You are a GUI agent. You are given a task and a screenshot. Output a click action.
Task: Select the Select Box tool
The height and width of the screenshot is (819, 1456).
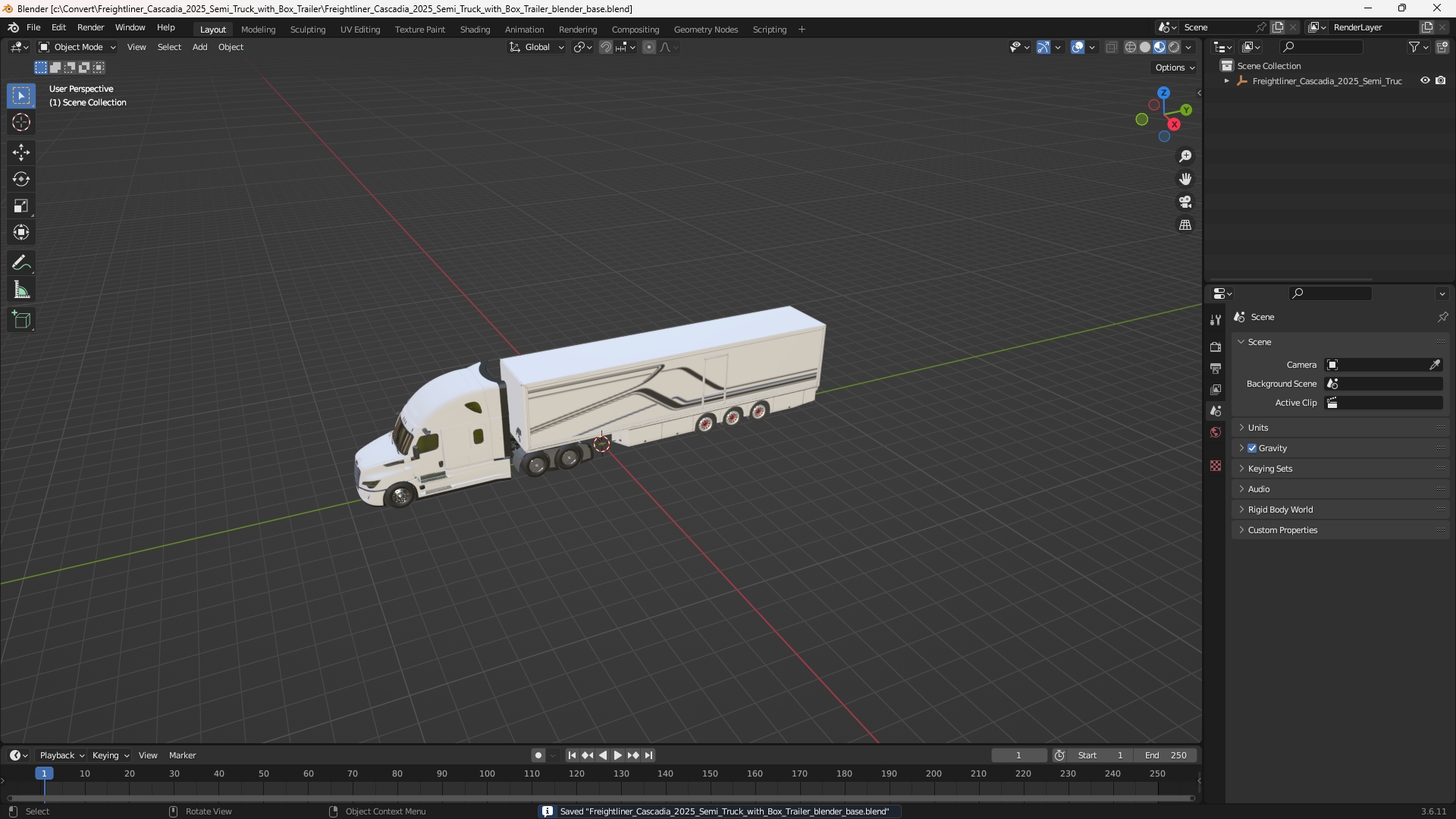(x=21, y=96)
